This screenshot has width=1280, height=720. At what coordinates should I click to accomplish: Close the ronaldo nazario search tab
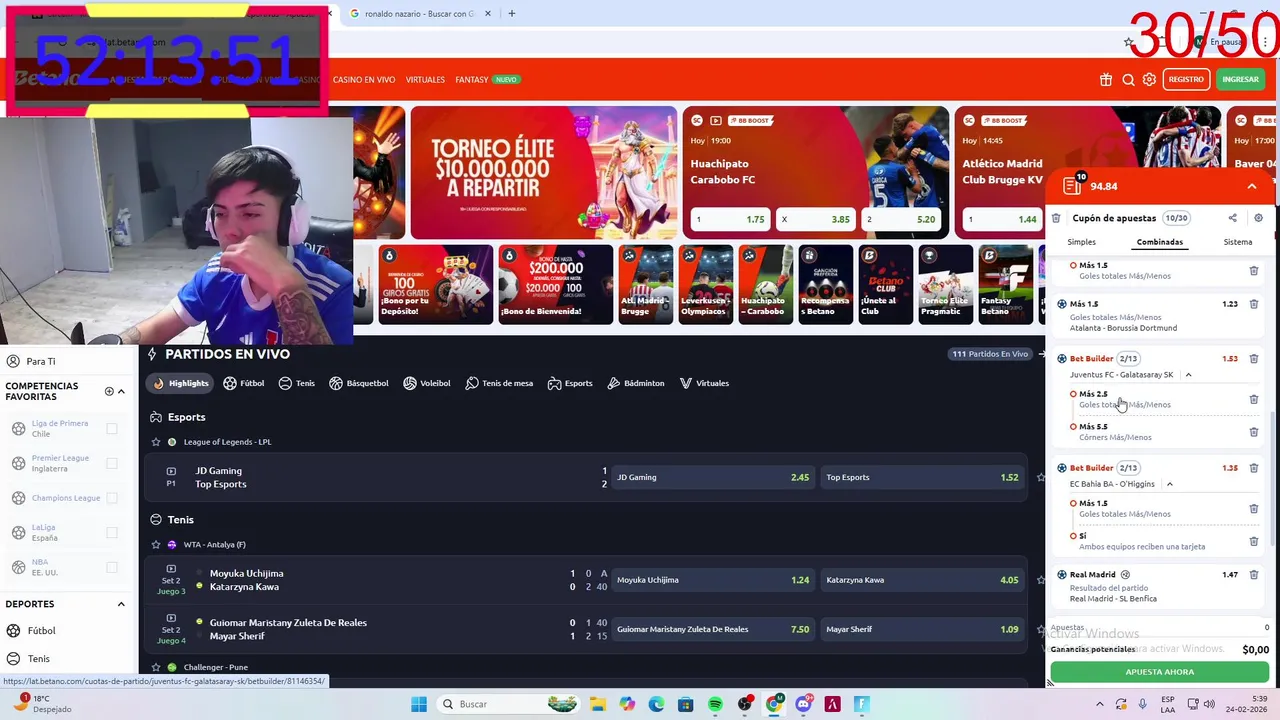tap(488, 14)
